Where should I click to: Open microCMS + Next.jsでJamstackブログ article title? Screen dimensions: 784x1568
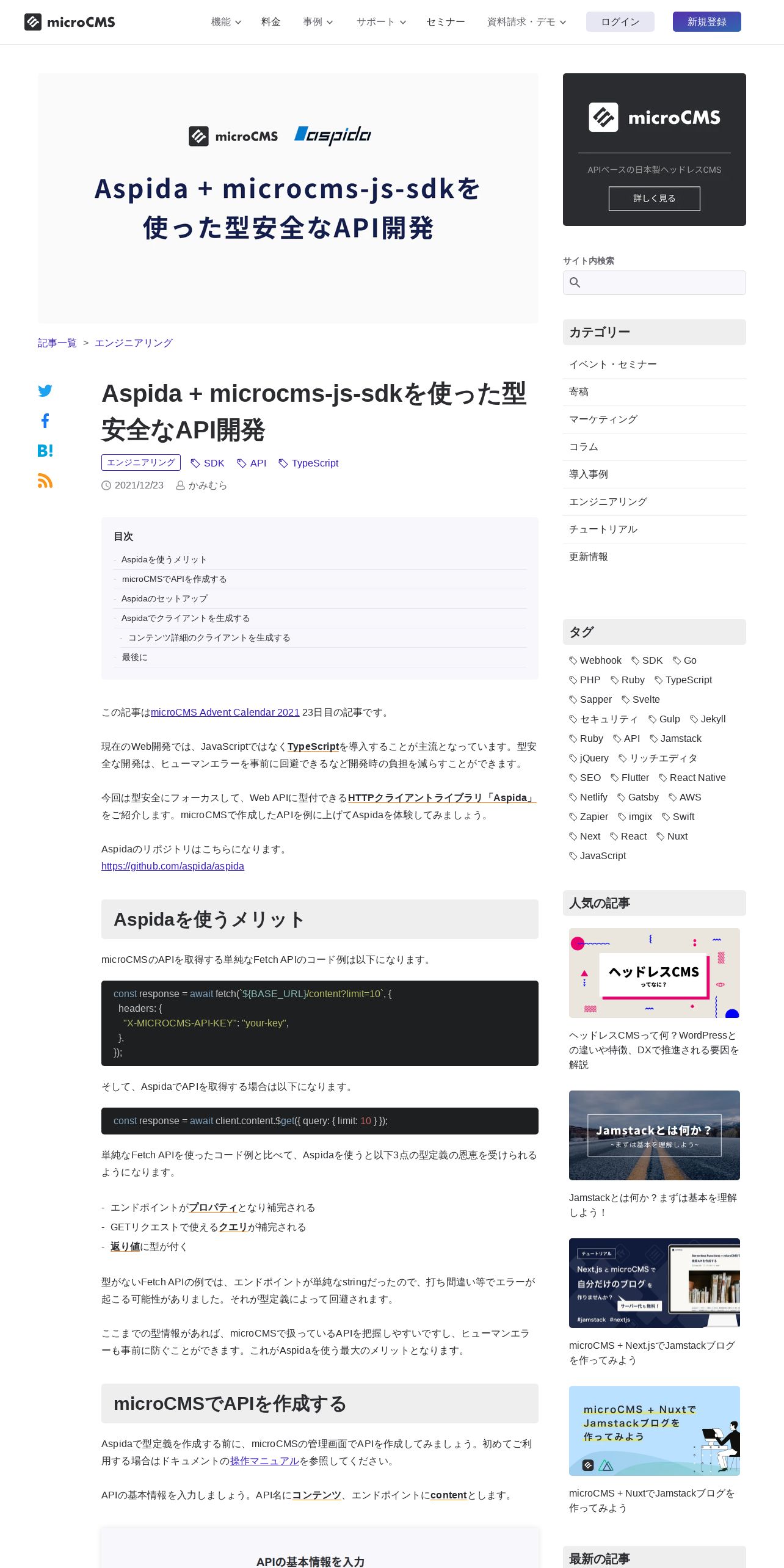coord(652,1353)
